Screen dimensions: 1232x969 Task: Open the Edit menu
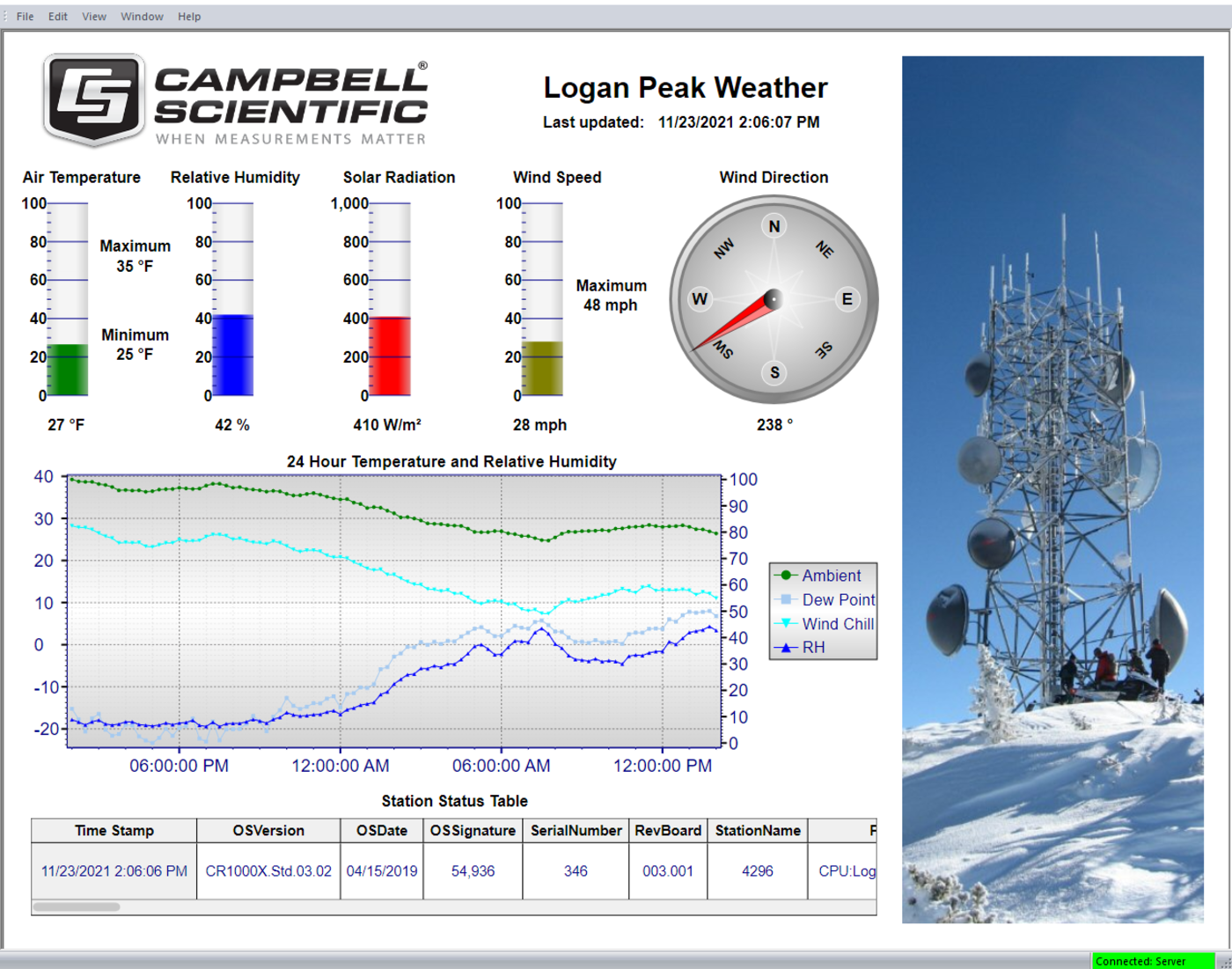(58, 16)
